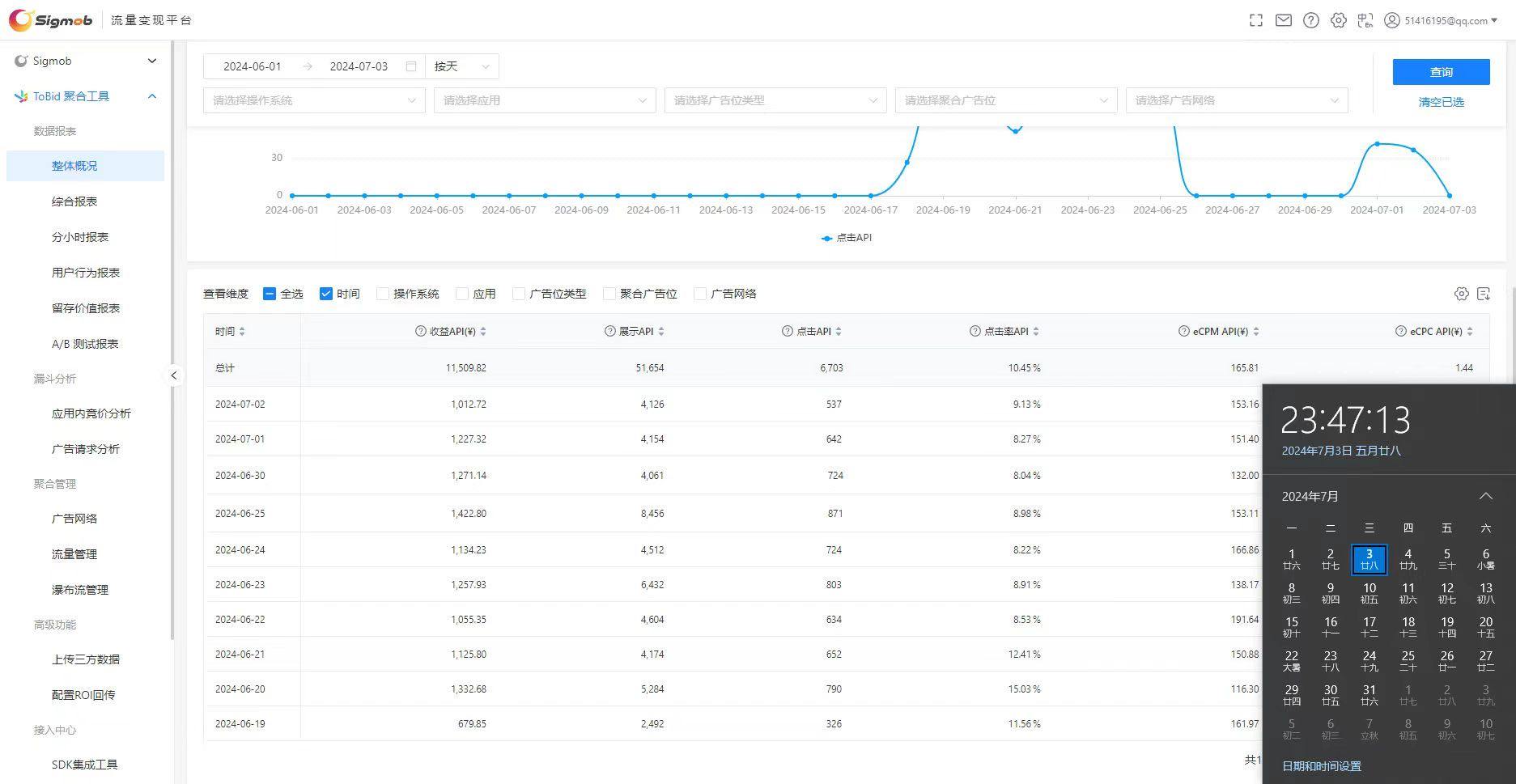The width and height of the screenshot is (1516, 784).
Task: Uncheck the 时间 dimension checkbox
Action: tap(326, 294)
